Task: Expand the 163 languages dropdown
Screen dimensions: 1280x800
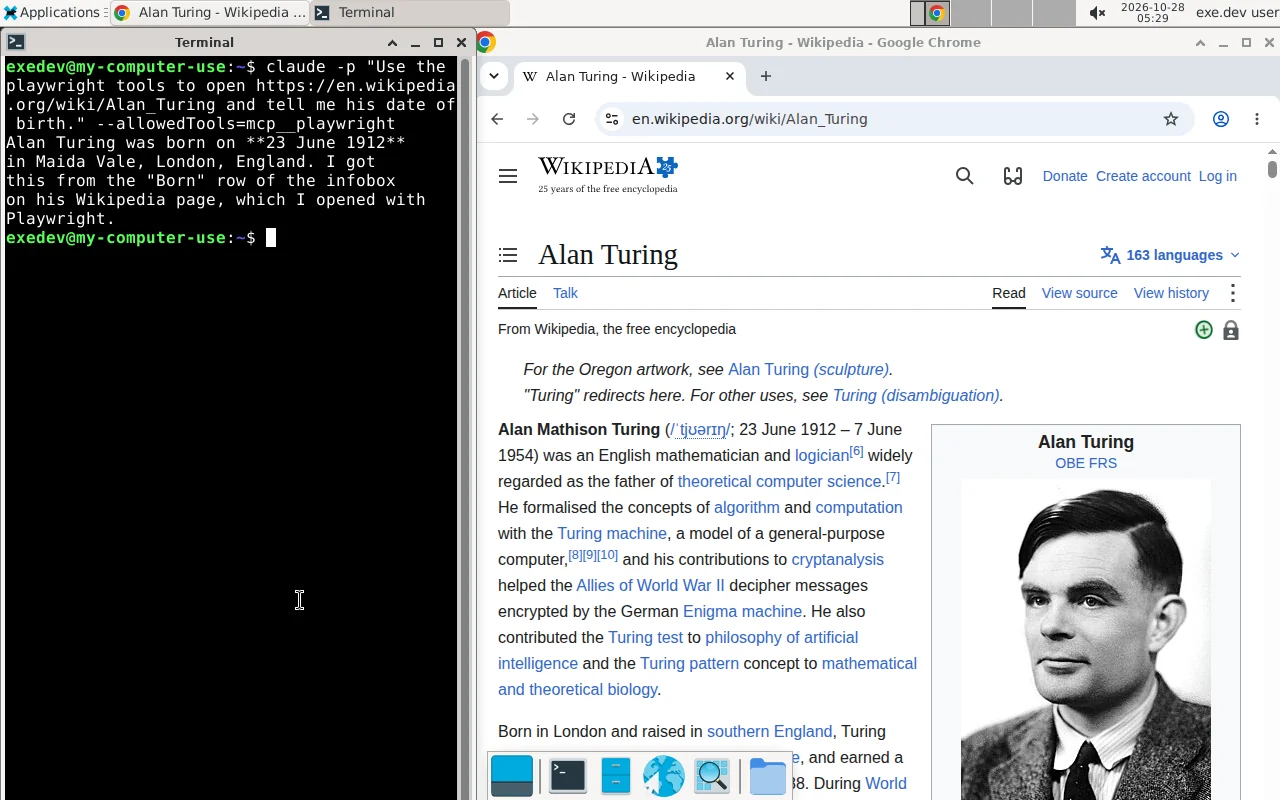Action: click(x=1170, y=255)
